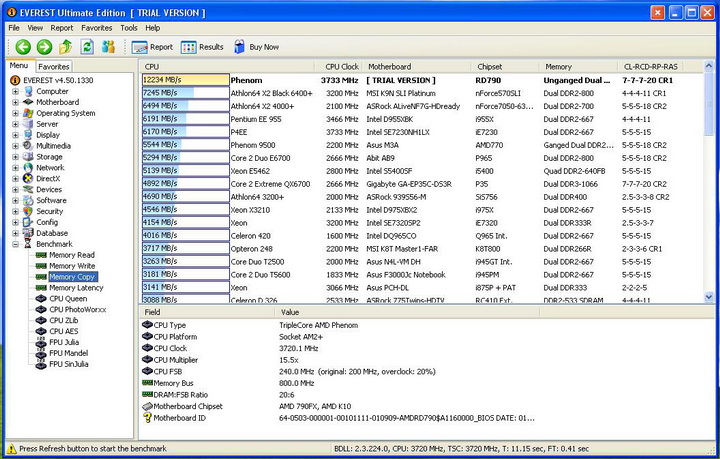The width and height of the screenshot is (720, 459).
Task: Click the Buy Now button
Action: click(x=256, y=47)
